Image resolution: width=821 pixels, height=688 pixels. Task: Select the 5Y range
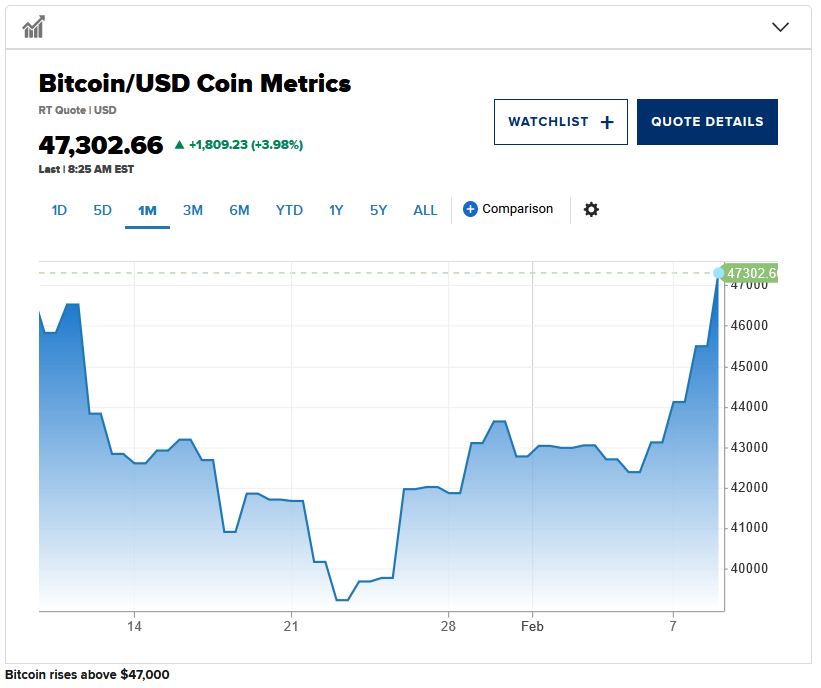[x=377, y=210]
